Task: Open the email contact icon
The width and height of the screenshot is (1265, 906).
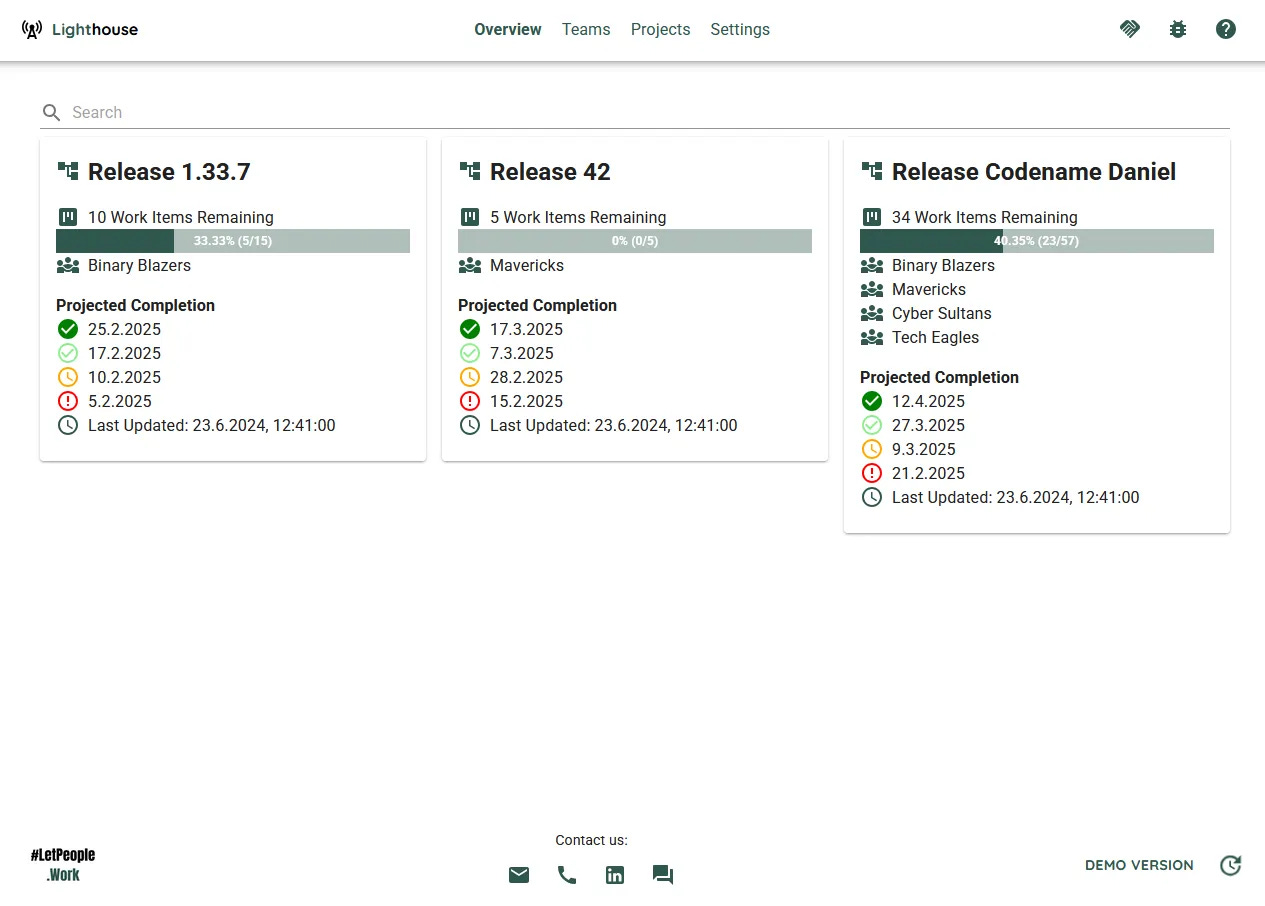Action: tap(519, 875)
